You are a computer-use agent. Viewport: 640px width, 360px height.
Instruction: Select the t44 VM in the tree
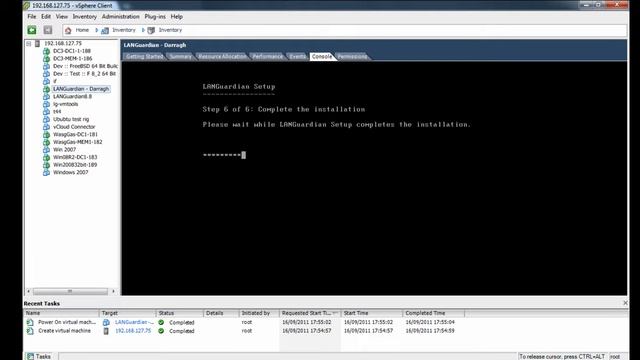[57, 111]
